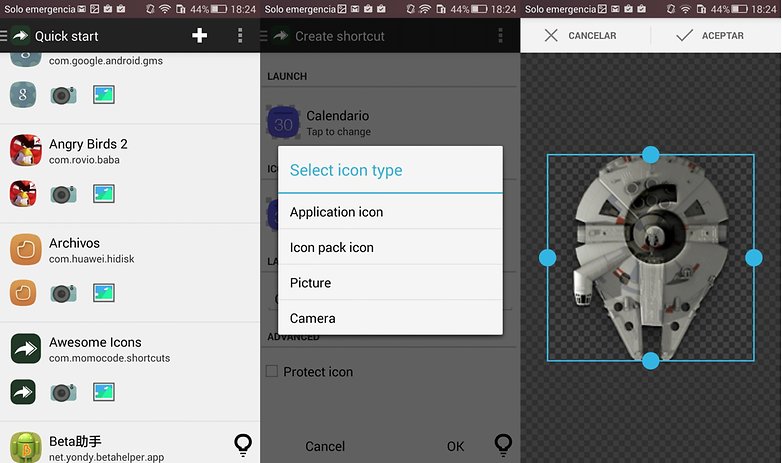
Task: Tap camera icon under com.google.android.gms
Action: (63, 95)
